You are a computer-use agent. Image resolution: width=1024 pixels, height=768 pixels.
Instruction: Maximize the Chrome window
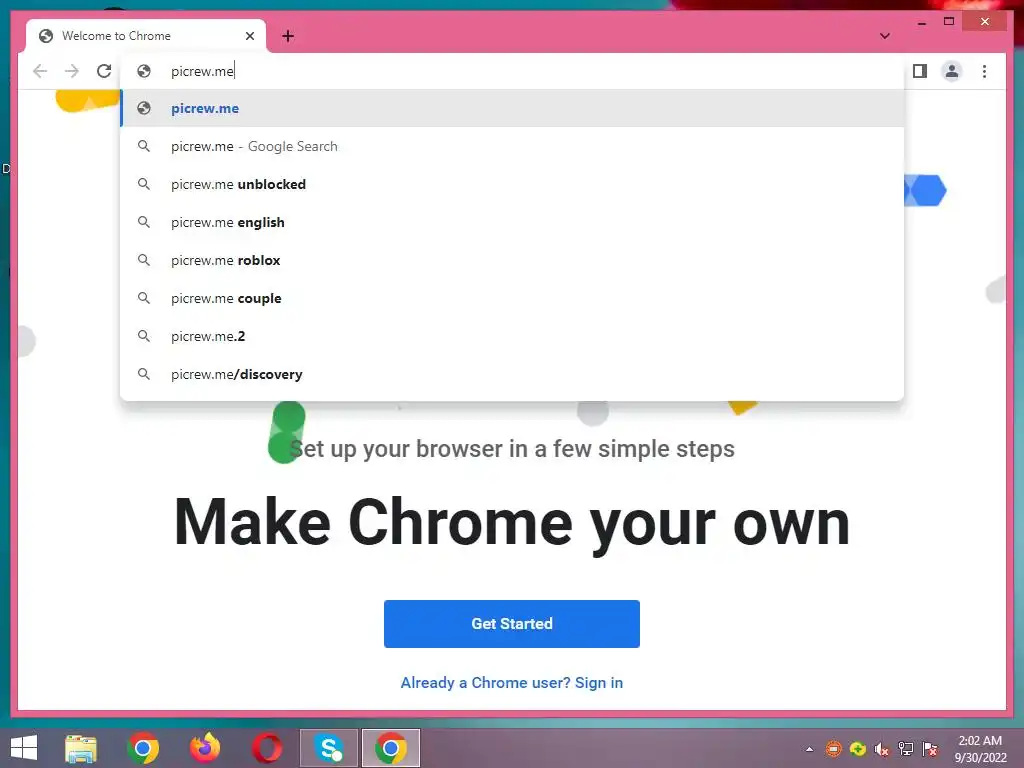[949, 22]
